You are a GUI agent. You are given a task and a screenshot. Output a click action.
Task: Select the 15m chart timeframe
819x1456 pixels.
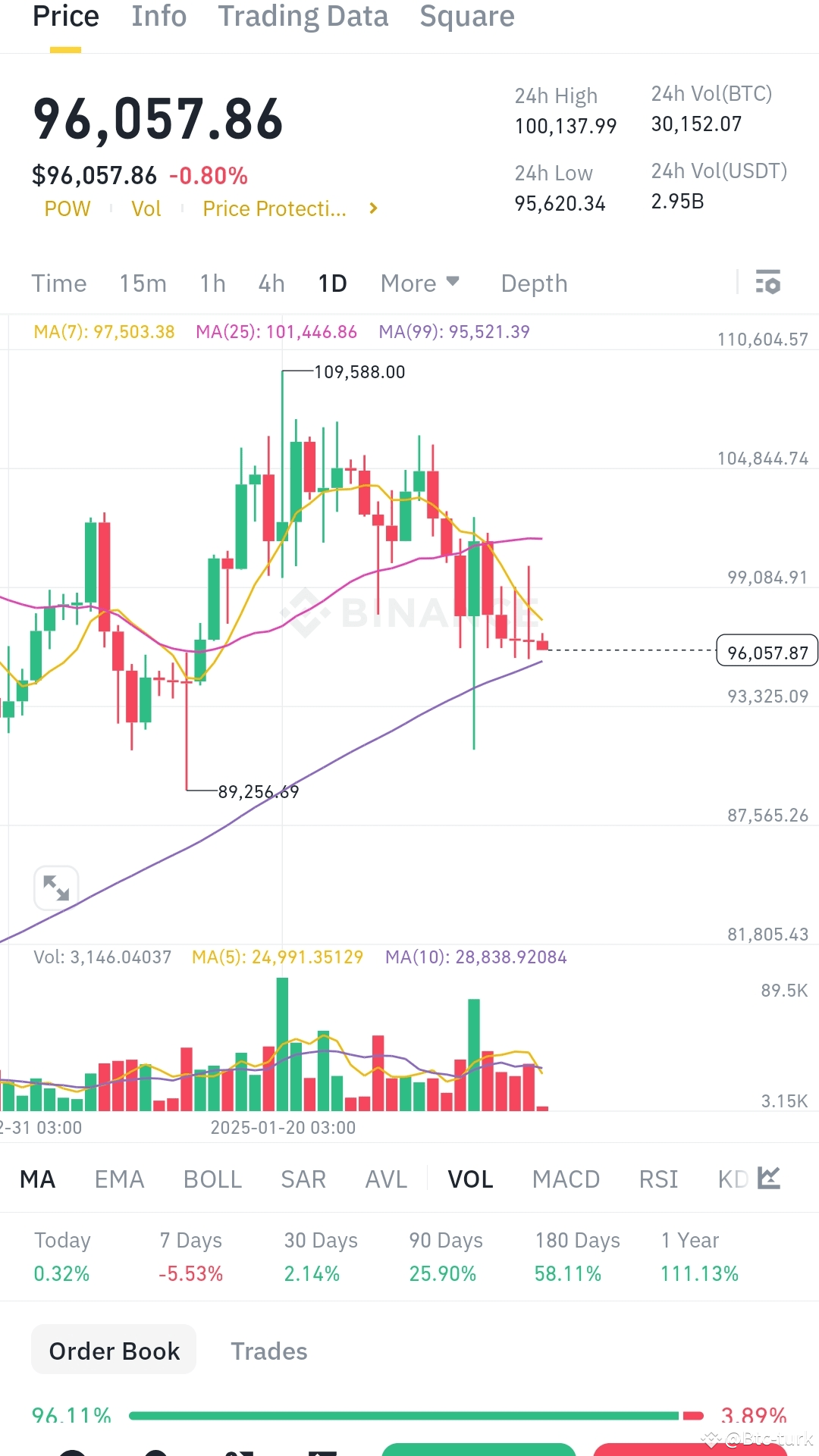click(x=143, y=283)
